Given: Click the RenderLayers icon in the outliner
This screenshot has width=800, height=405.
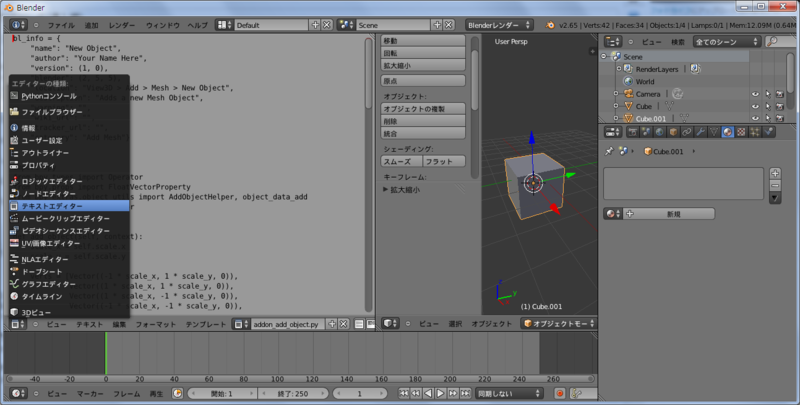Looking at the screenshot, I should tap(629, 69).
